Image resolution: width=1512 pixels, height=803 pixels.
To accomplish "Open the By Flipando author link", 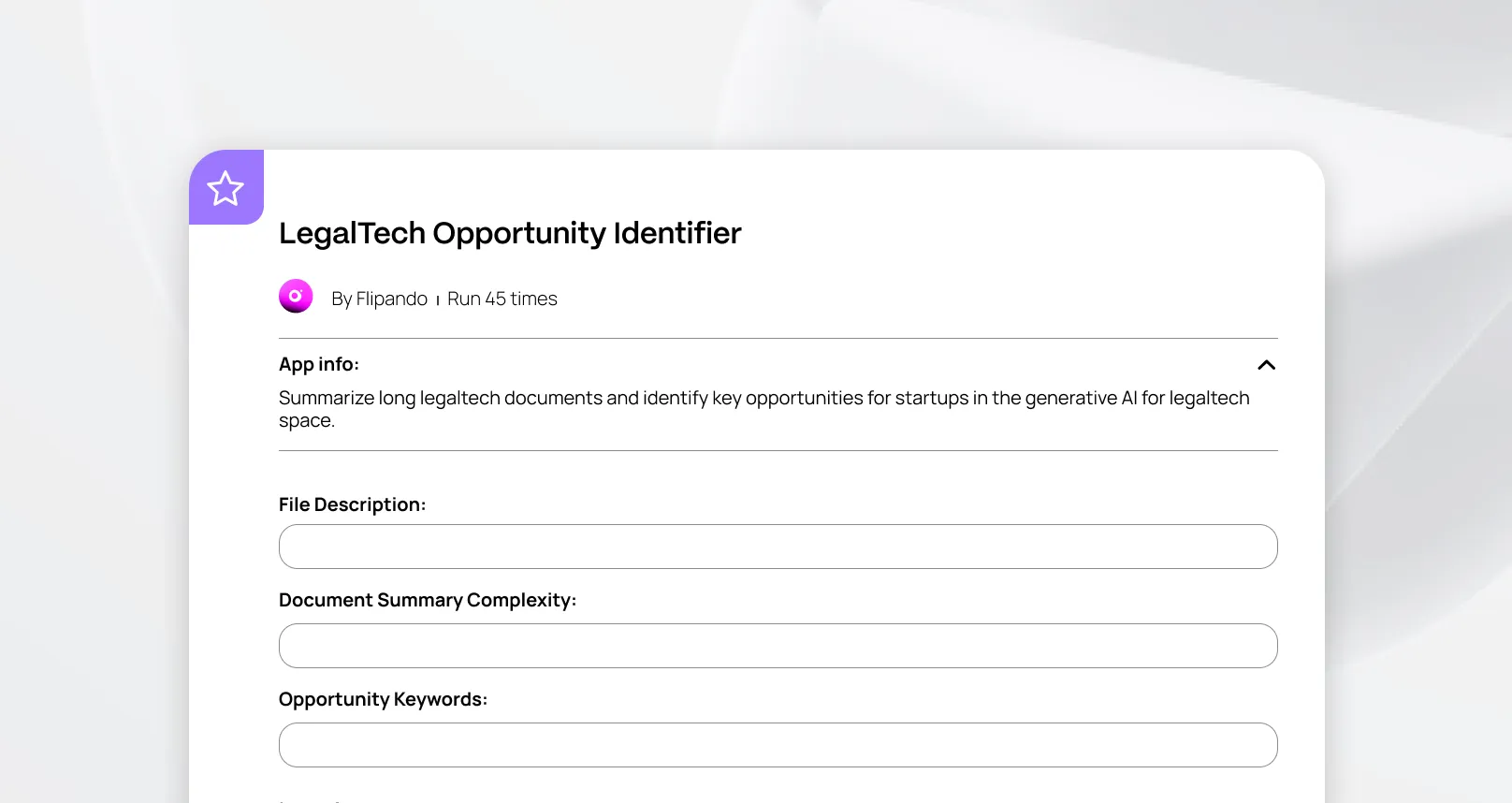I will [379, 299].
